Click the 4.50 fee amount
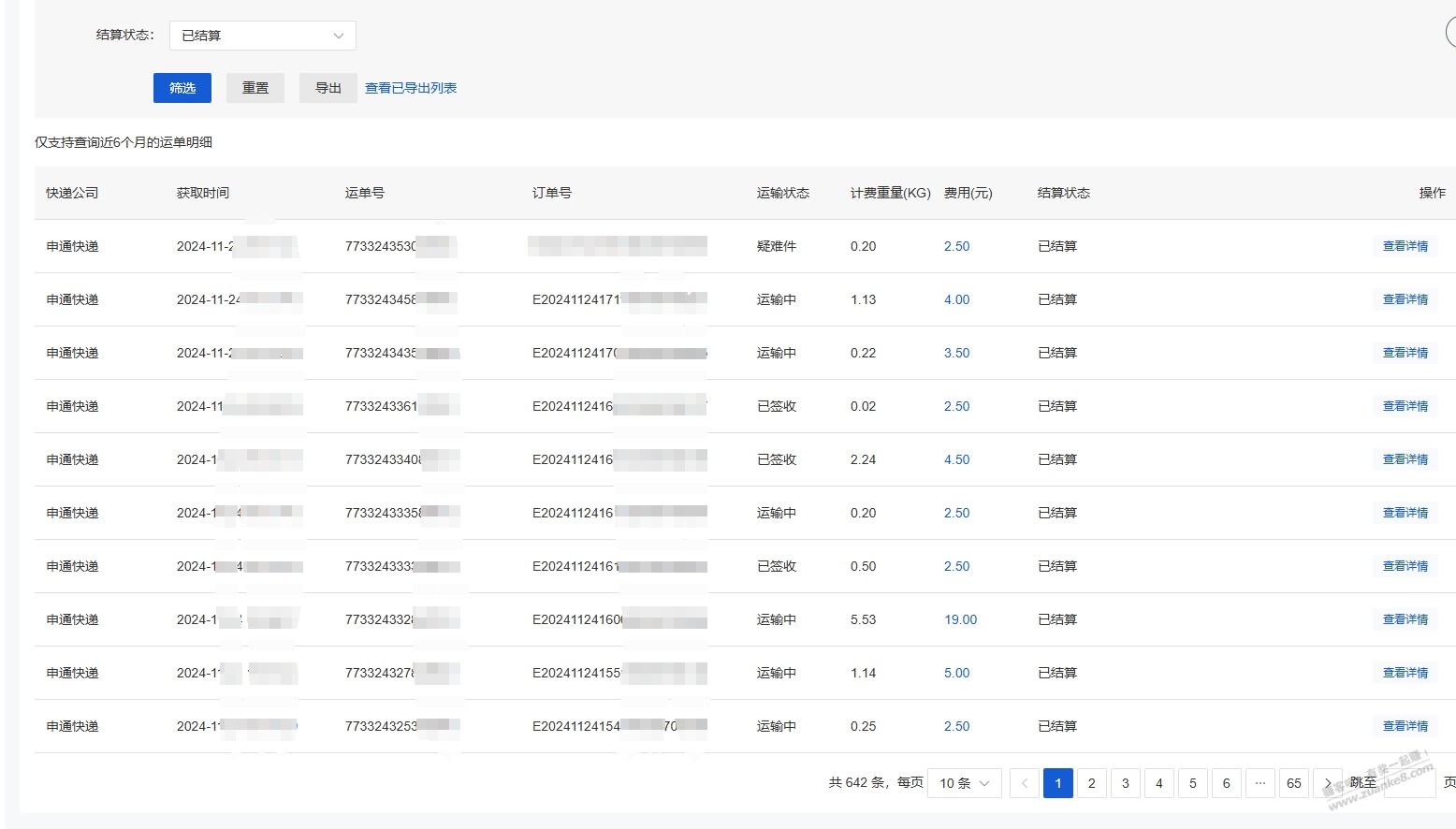Screen dimensions: 1456x829 pos(956,459)
